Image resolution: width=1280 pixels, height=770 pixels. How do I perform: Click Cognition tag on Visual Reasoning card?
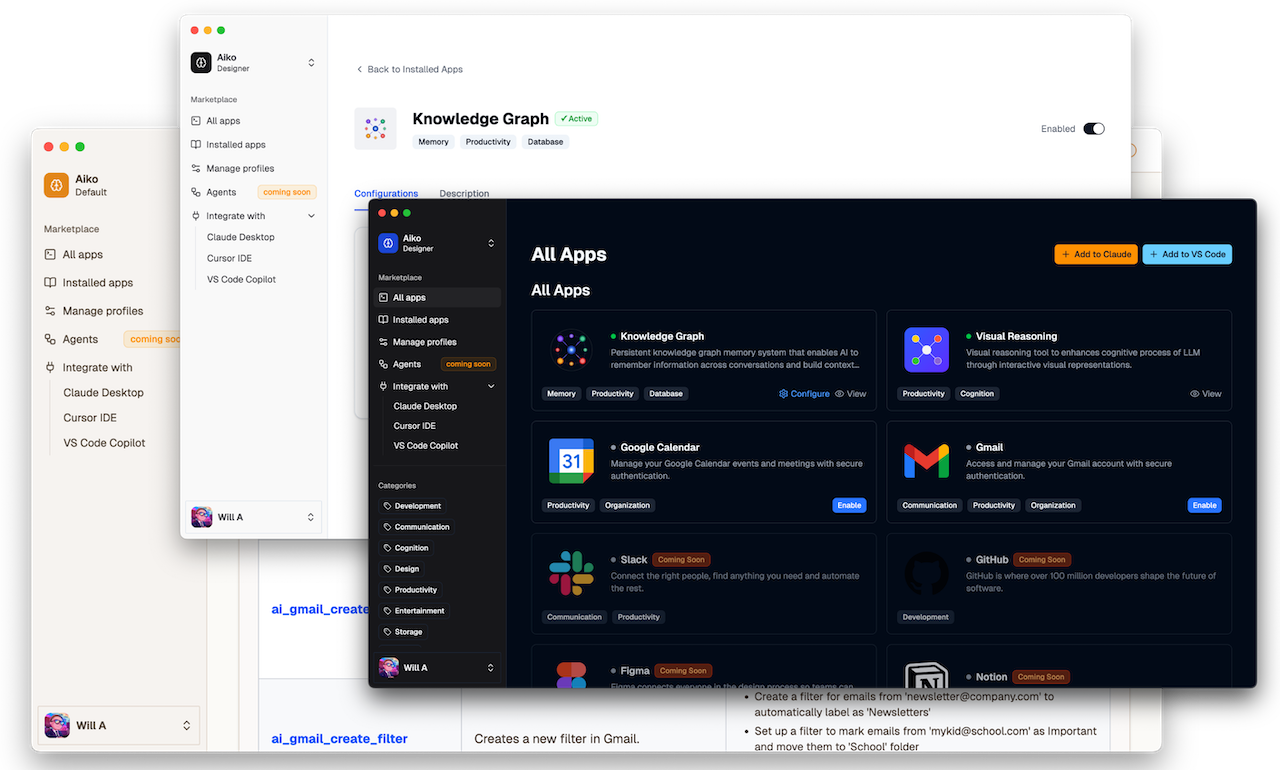point(977,394)
